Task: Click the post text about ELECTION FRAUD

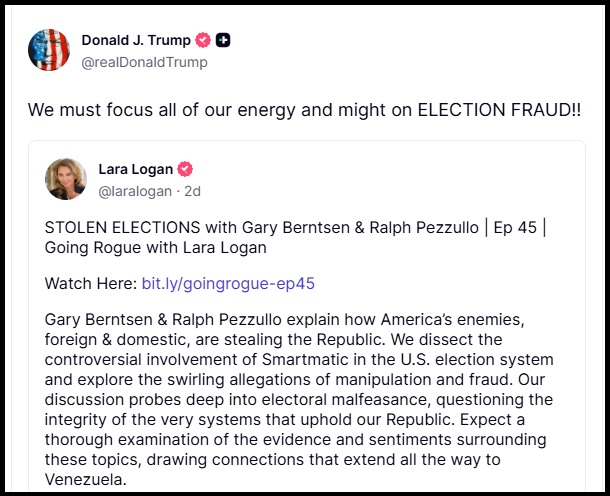Action: (x=304, y=109)
